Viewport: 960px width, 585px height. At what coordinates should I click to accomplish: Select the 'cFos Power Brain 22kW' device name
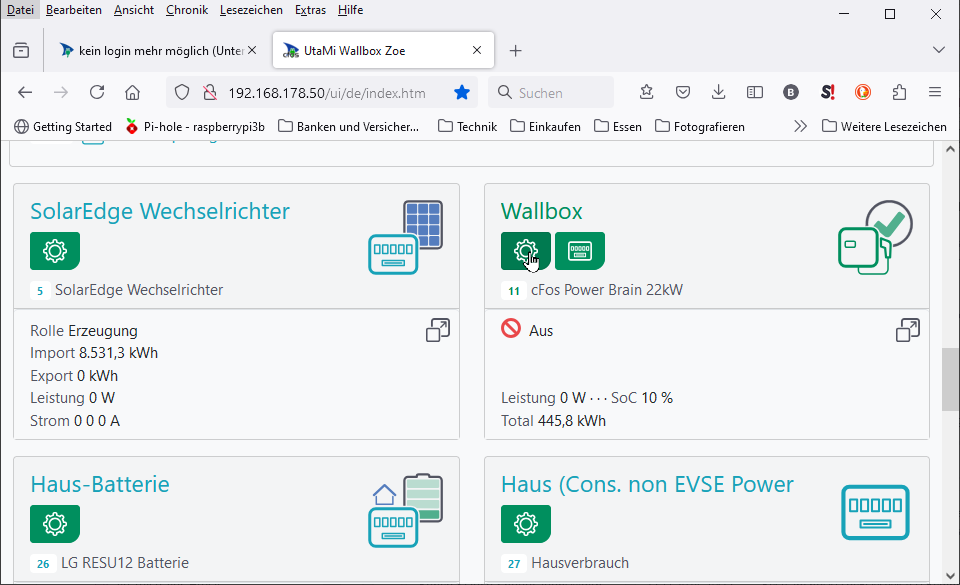tap(607, 290)
